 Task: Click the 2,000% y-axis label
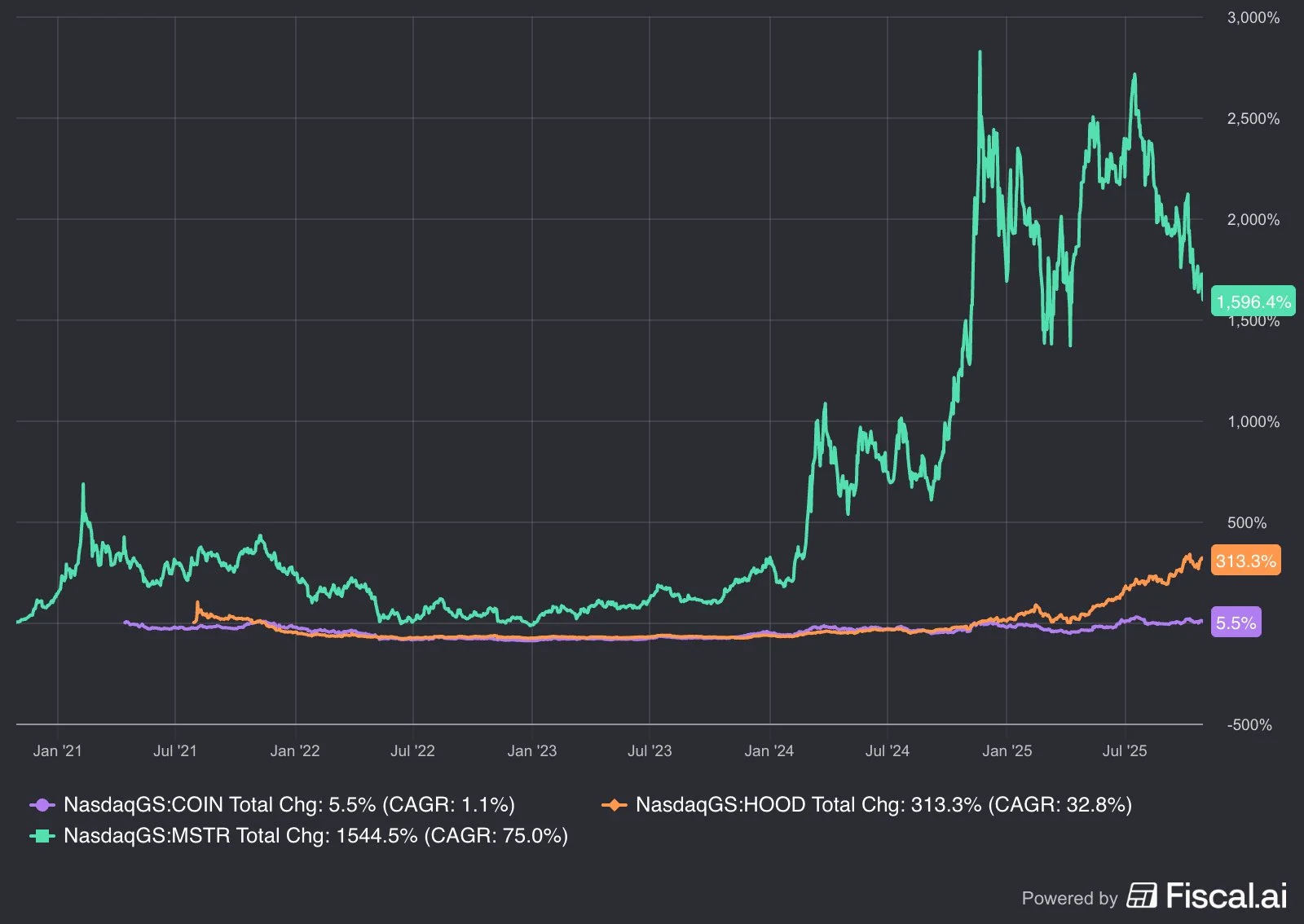[x=1253, y=219]
